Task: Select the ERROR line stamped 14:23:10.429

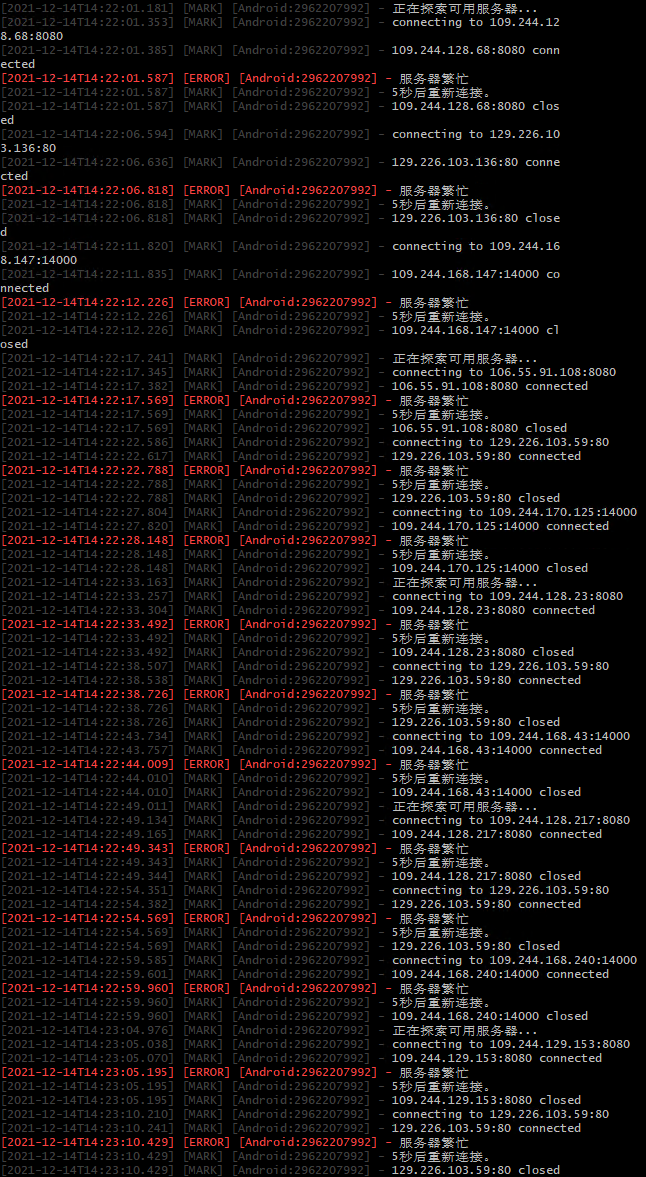Action: 235,1142
